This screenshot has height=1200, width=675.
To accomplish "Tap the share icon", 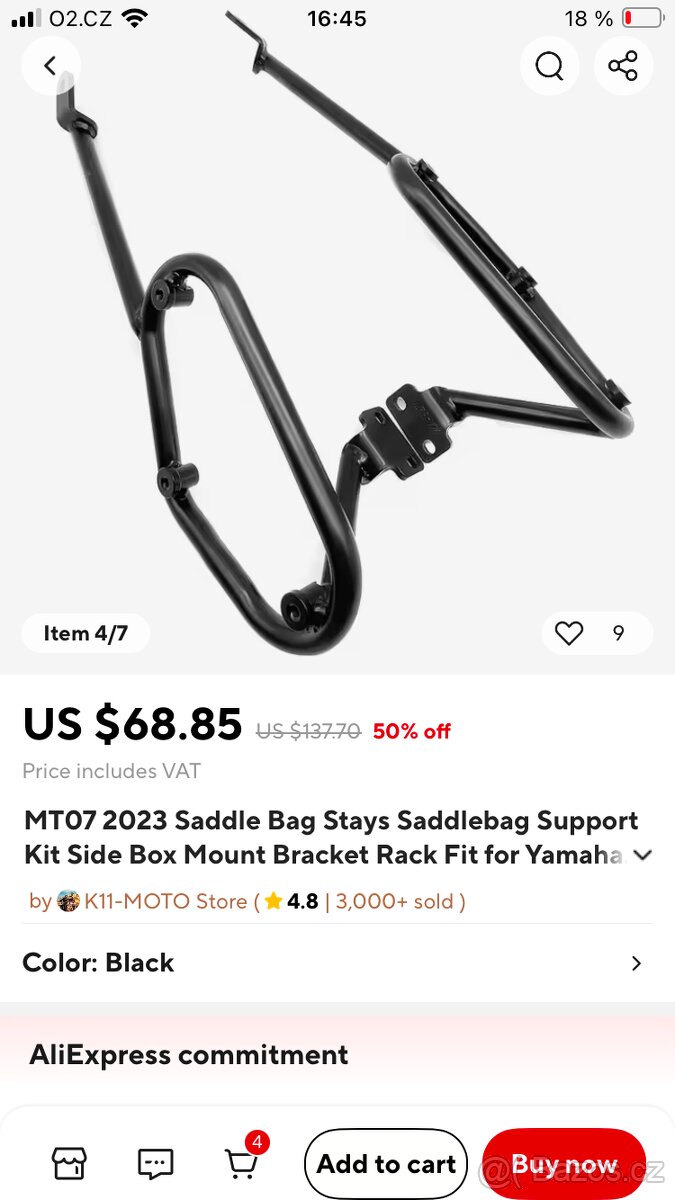I will [623, 66].
